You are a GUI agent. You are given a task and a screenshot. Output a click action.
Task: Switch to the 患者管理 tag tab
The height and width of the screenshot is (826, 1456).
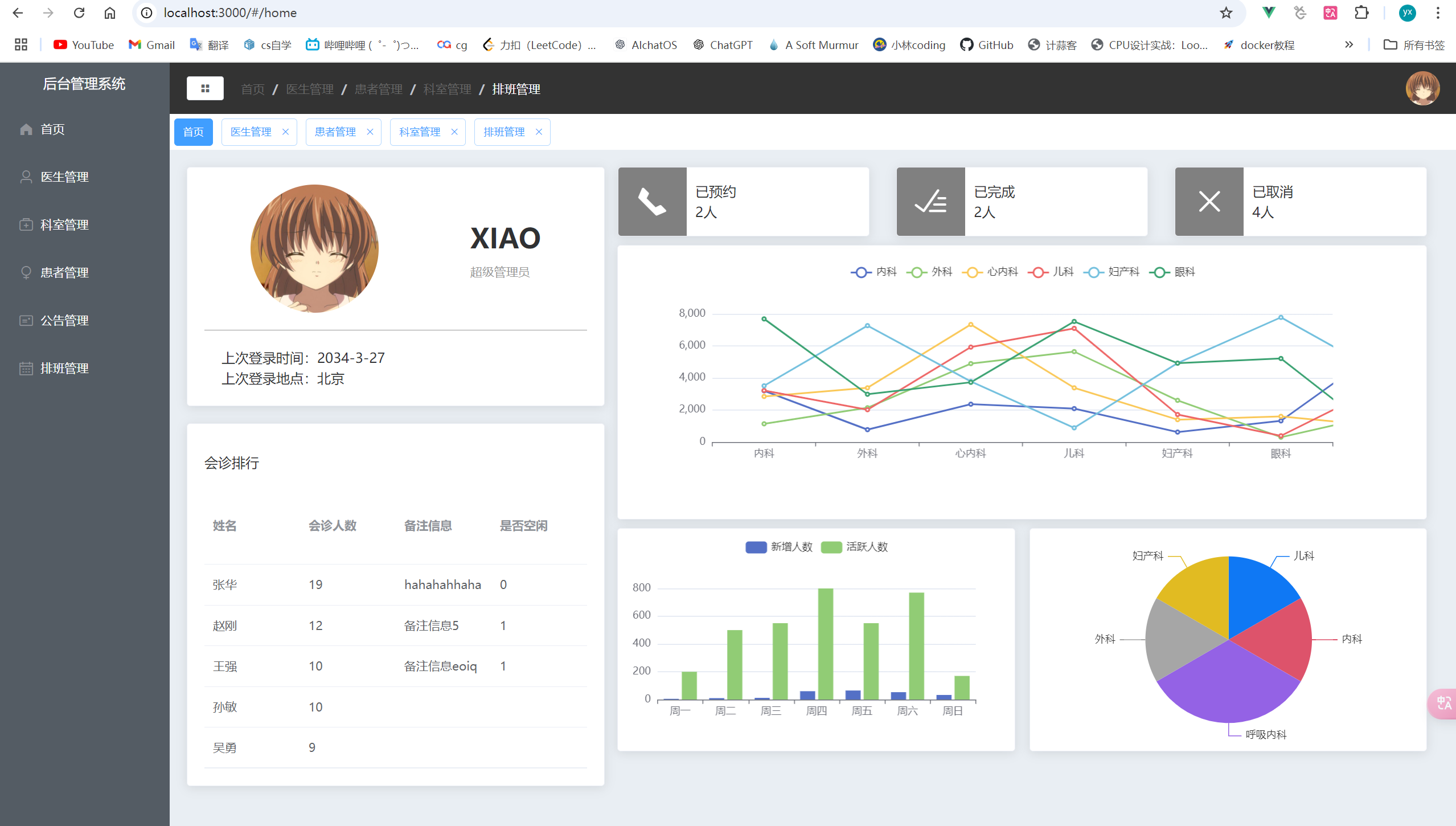(x=335, y=132)
